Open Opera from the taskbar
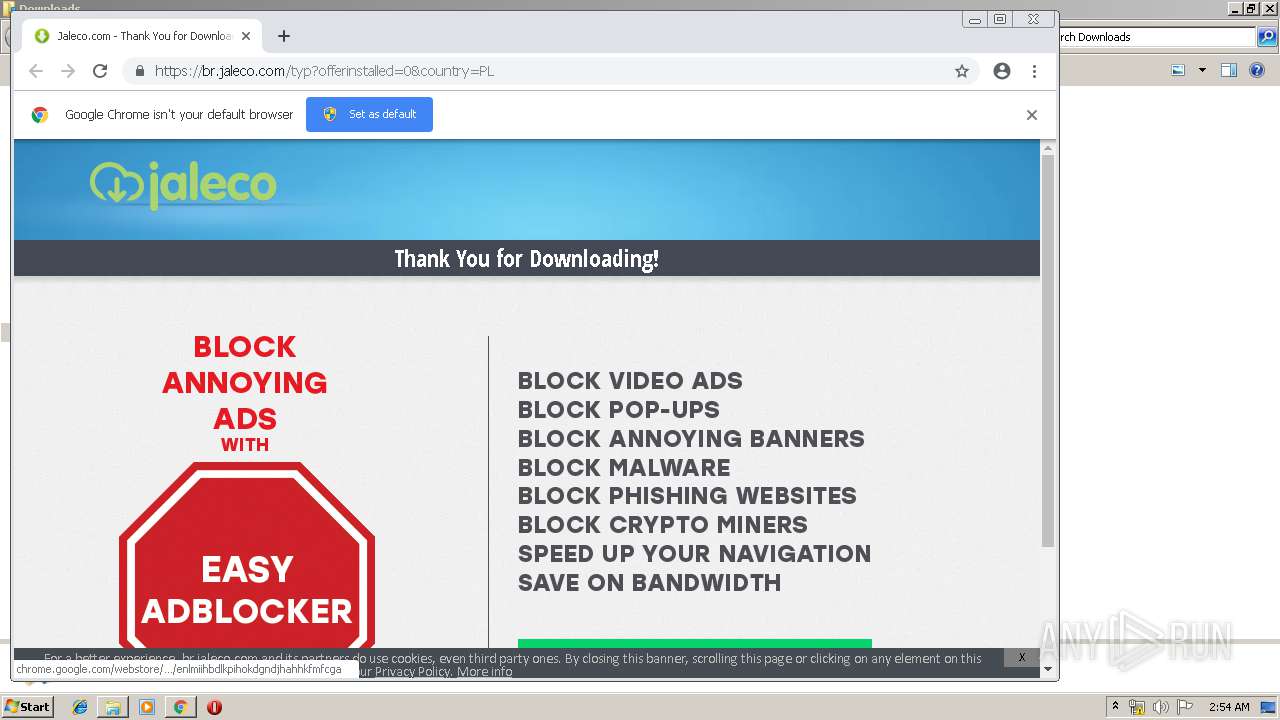1280x720 pixels. [214, 707]
